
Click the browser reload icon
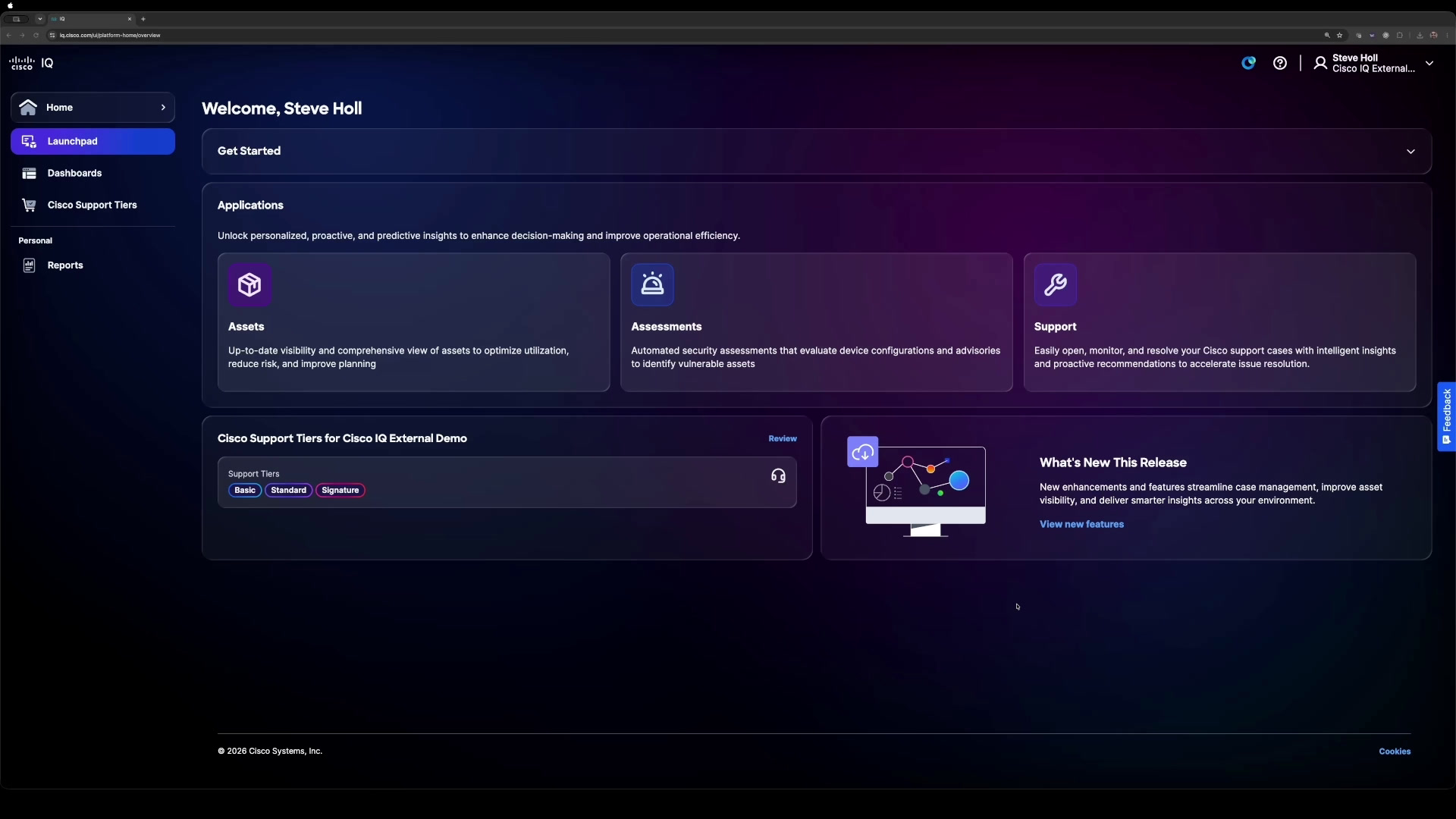36,35
